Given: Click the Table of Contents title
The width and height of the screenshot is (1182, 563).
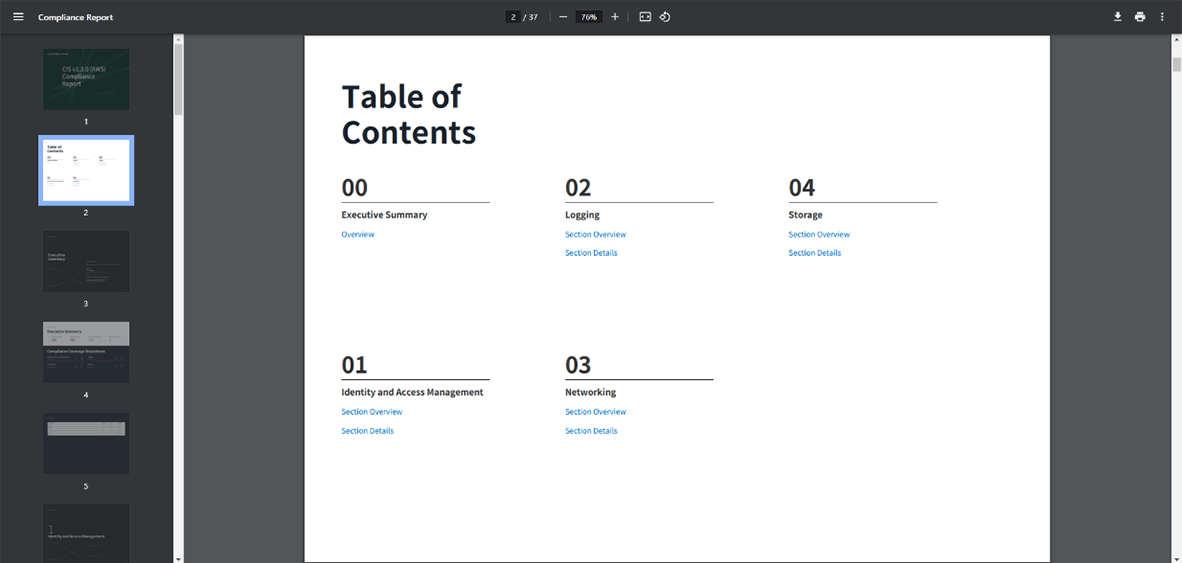Looking at the screenshot, I should (409, 115).
